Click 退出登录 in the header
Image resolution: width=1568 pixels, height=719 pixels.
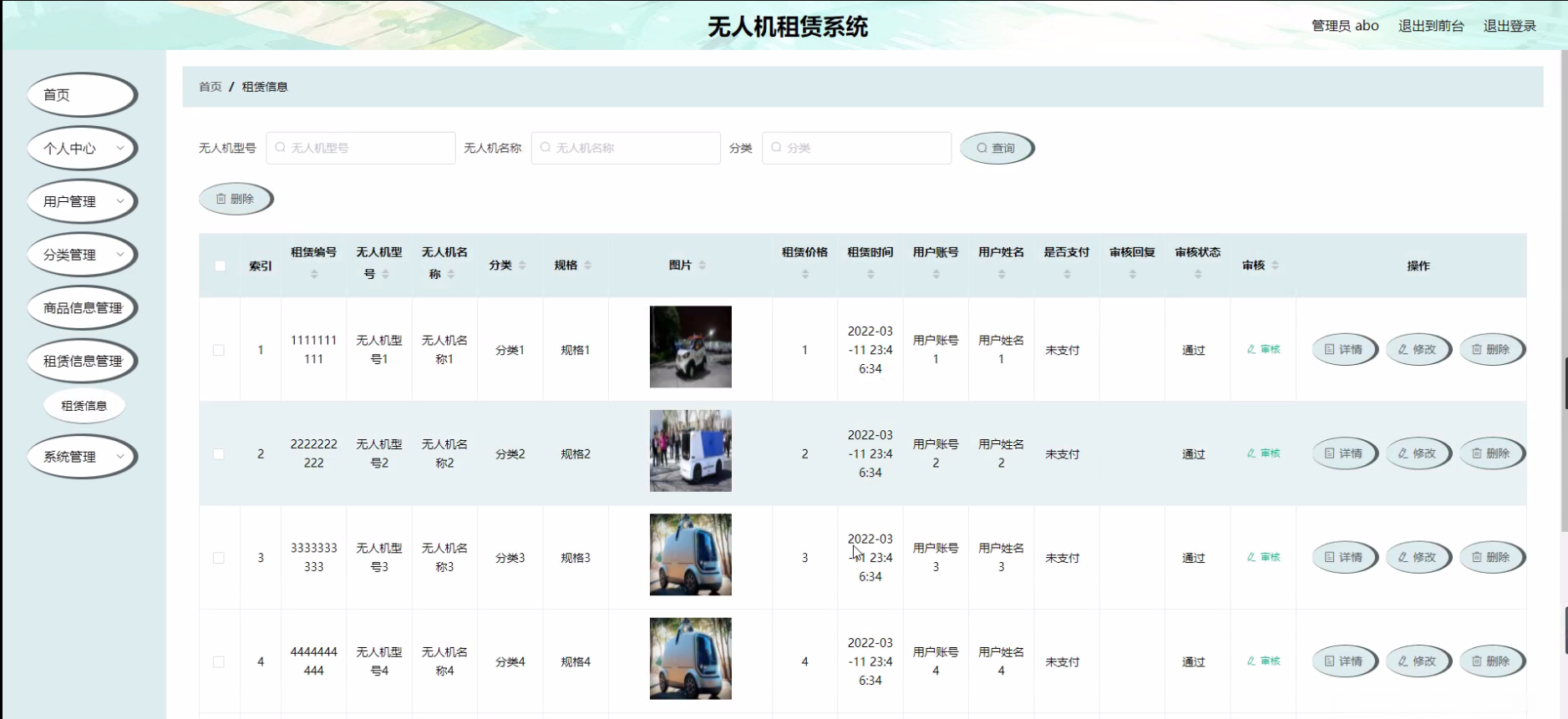pos(1510,26)
